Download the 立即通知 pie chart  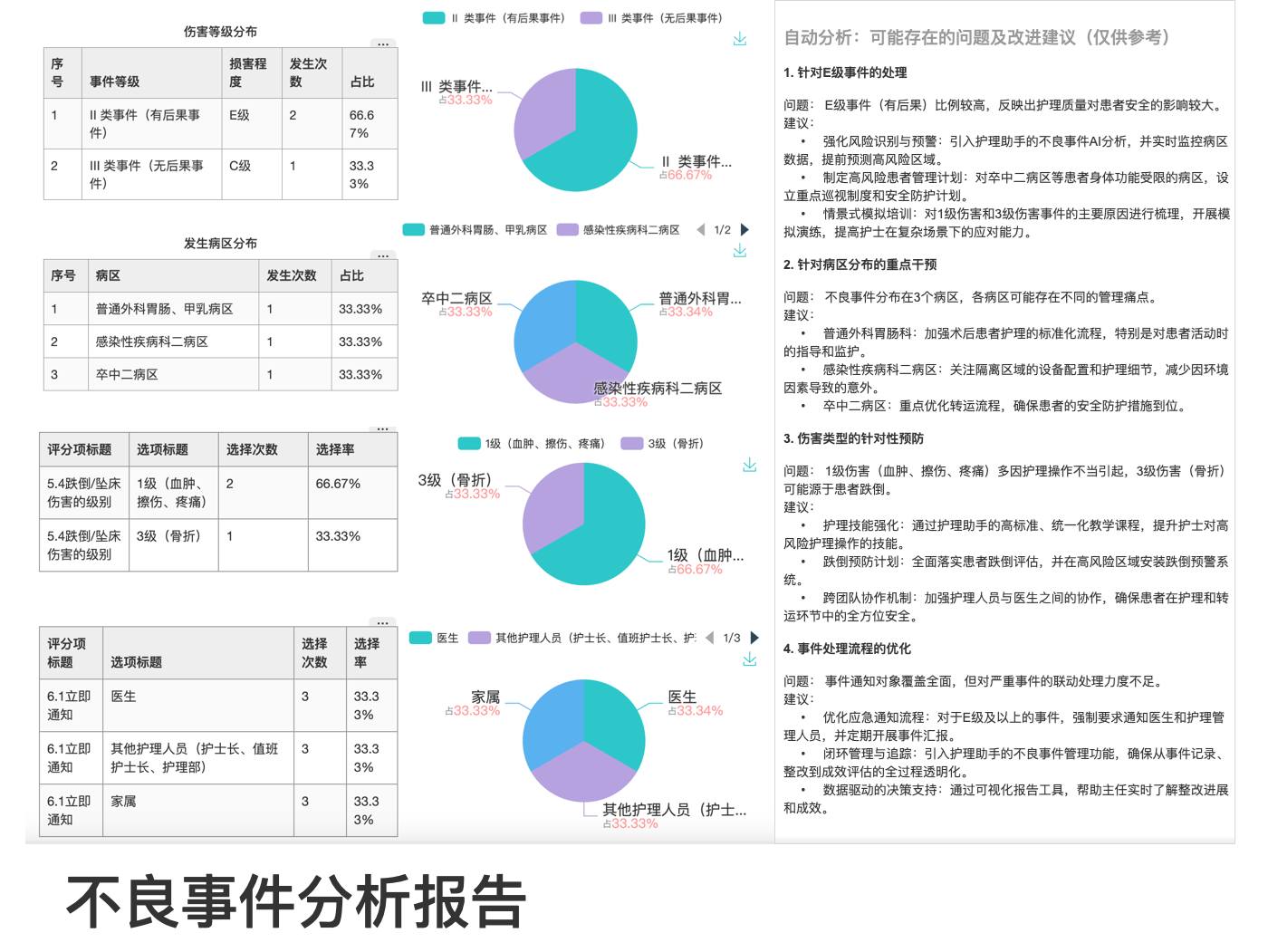click(x=749, y=659)
